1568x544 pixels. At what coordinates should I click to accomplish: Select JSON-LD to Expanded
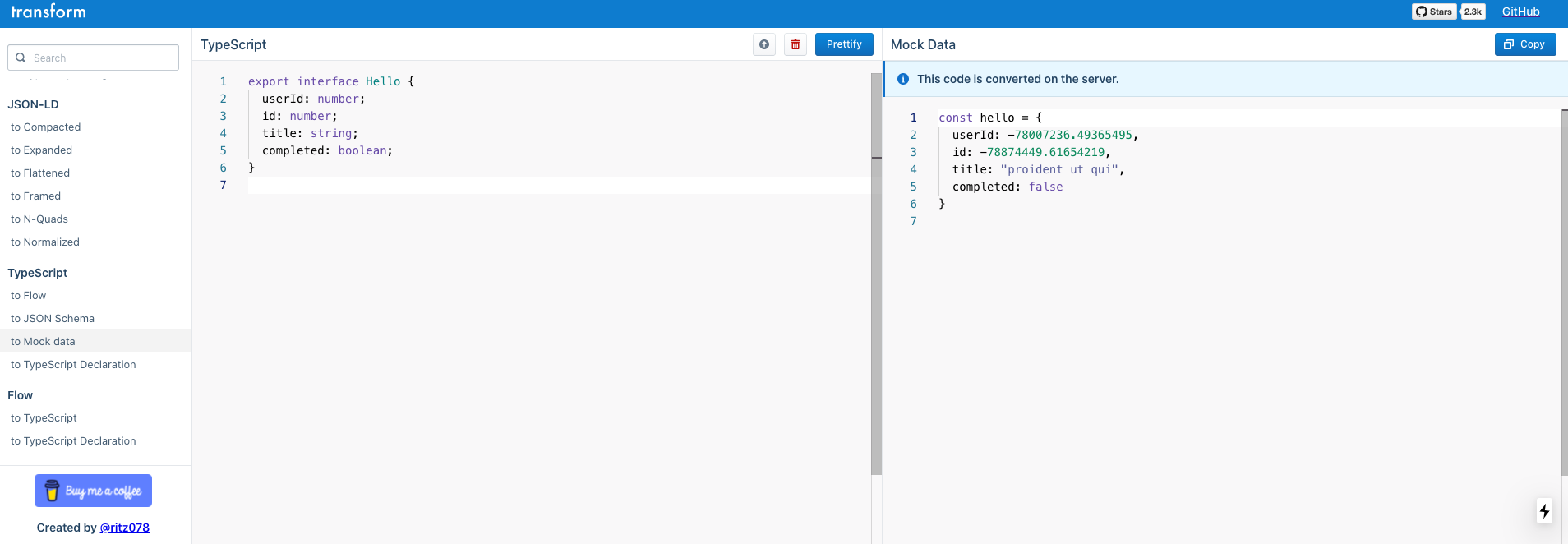(x=42, y=150)
